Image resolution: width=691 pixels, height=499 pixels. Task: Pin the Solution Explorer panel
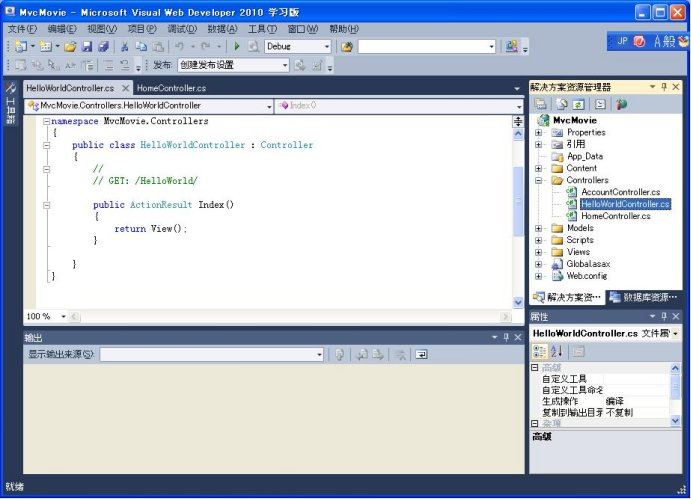coord(664,87)
